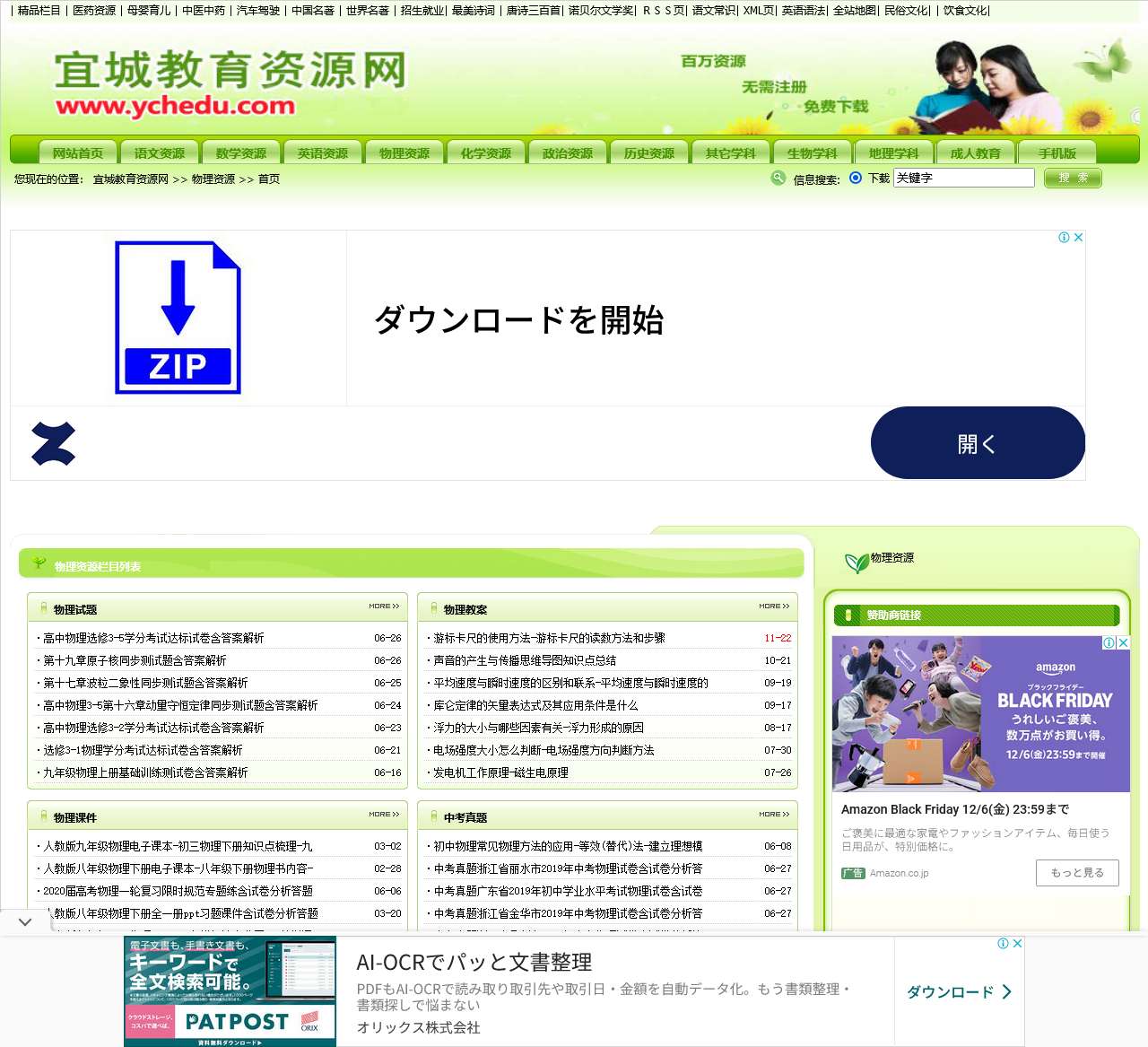Image resolution: width=1148 pixels, height=1047 pixels.
Task: Open ad info on ZIP download banner
Action: click(x=1064, y=238)
